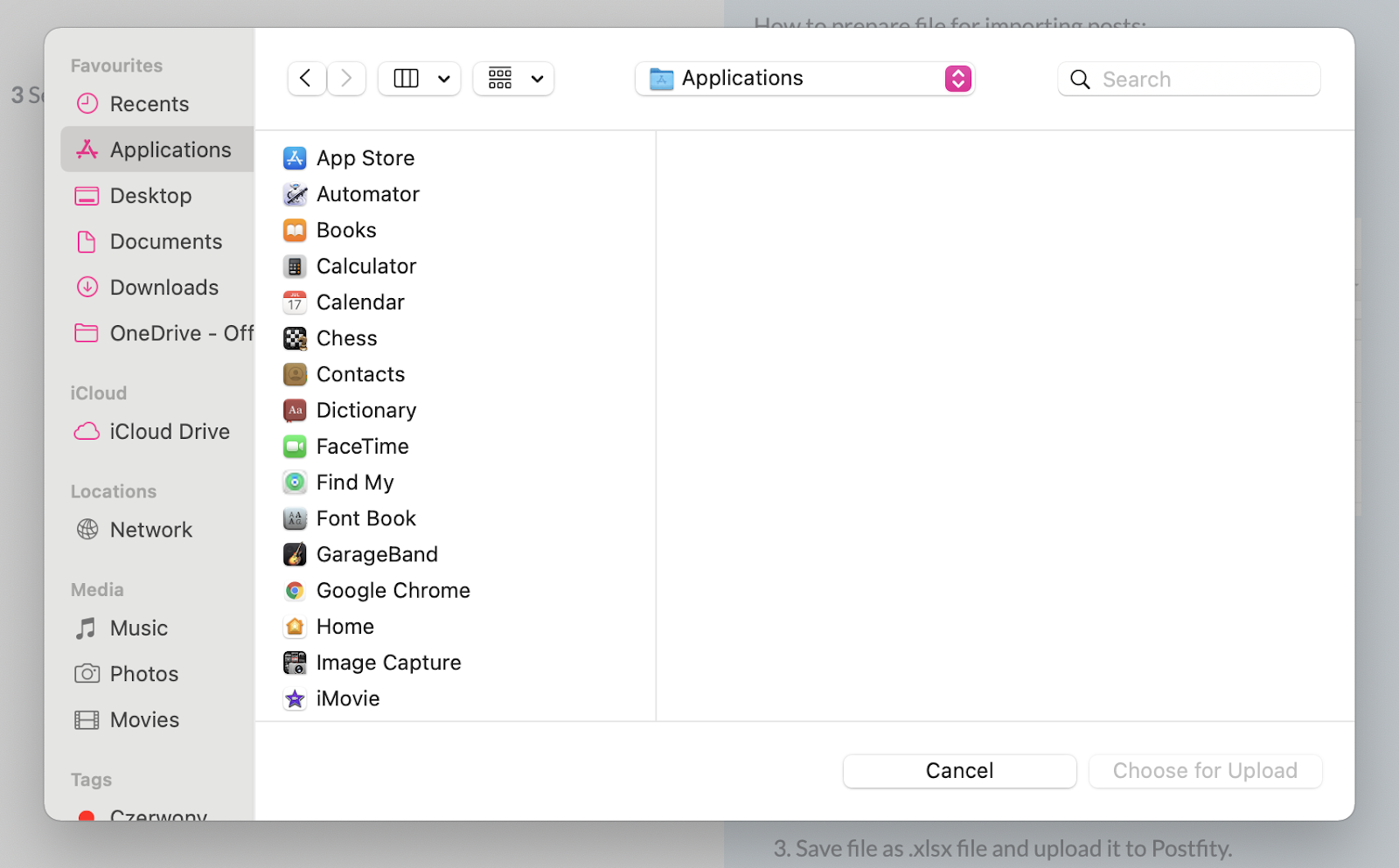The image size is (1399, 868).
Task: Click the Automator app icon
Action: pyautogui.click(x=295, y=194)
